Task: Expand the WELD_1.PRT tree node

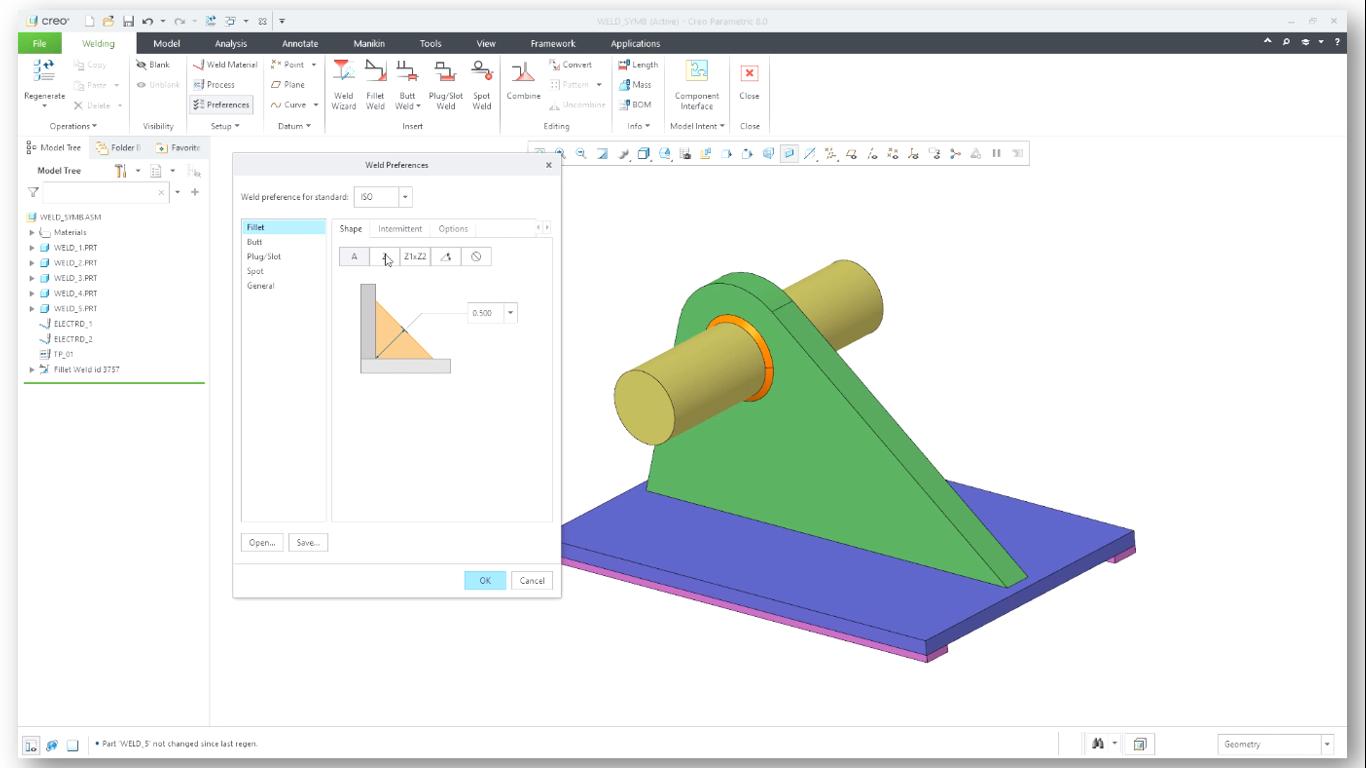Action: coord(31,247)
